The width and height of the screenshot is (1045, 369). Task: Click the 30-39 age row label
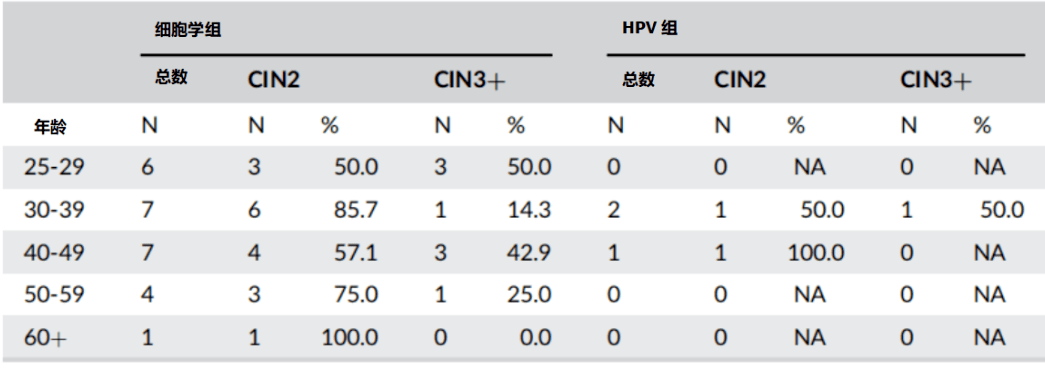55,210
